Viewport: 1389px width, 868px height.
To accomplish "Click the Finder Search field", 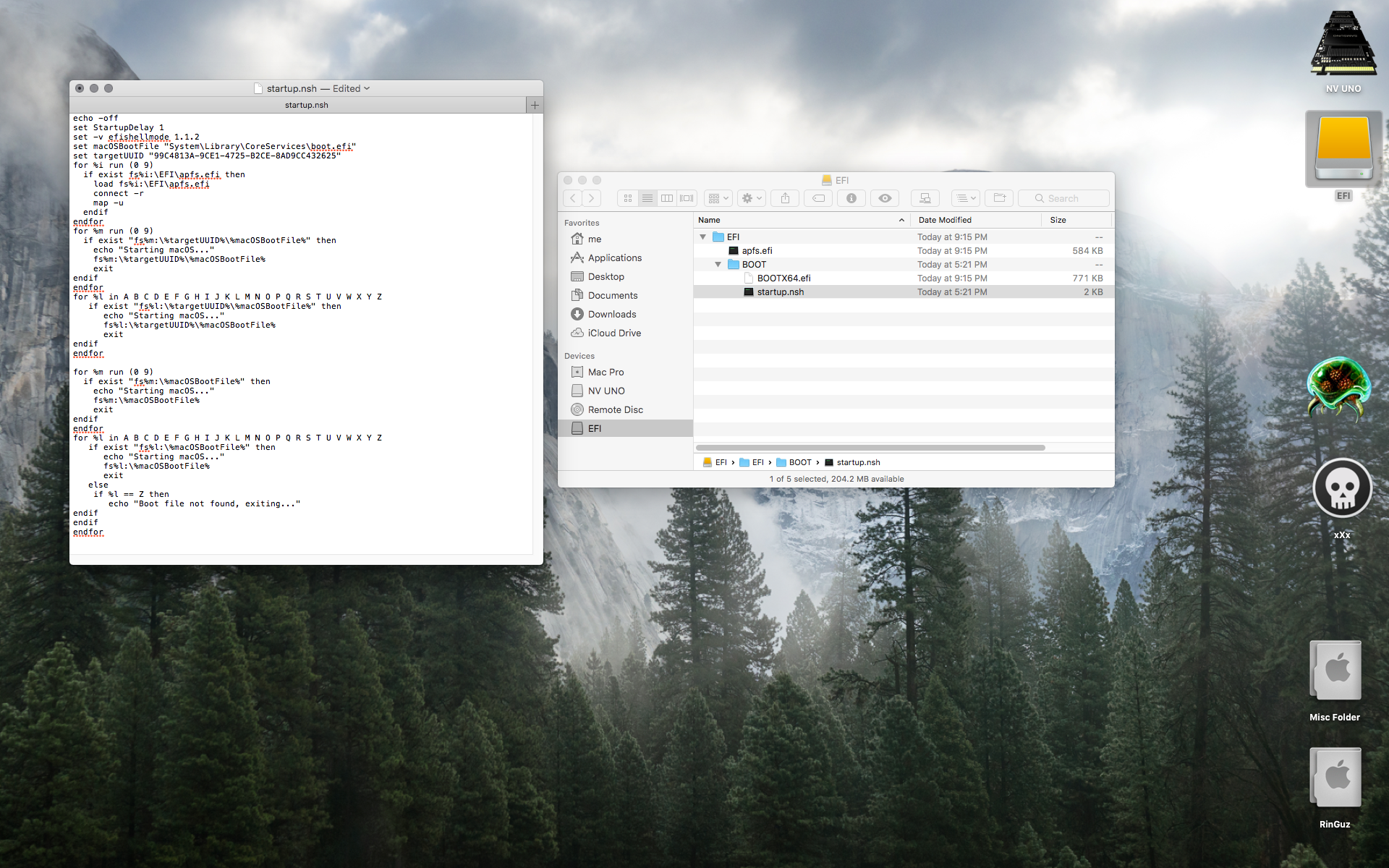I will tap(1063, 198).
